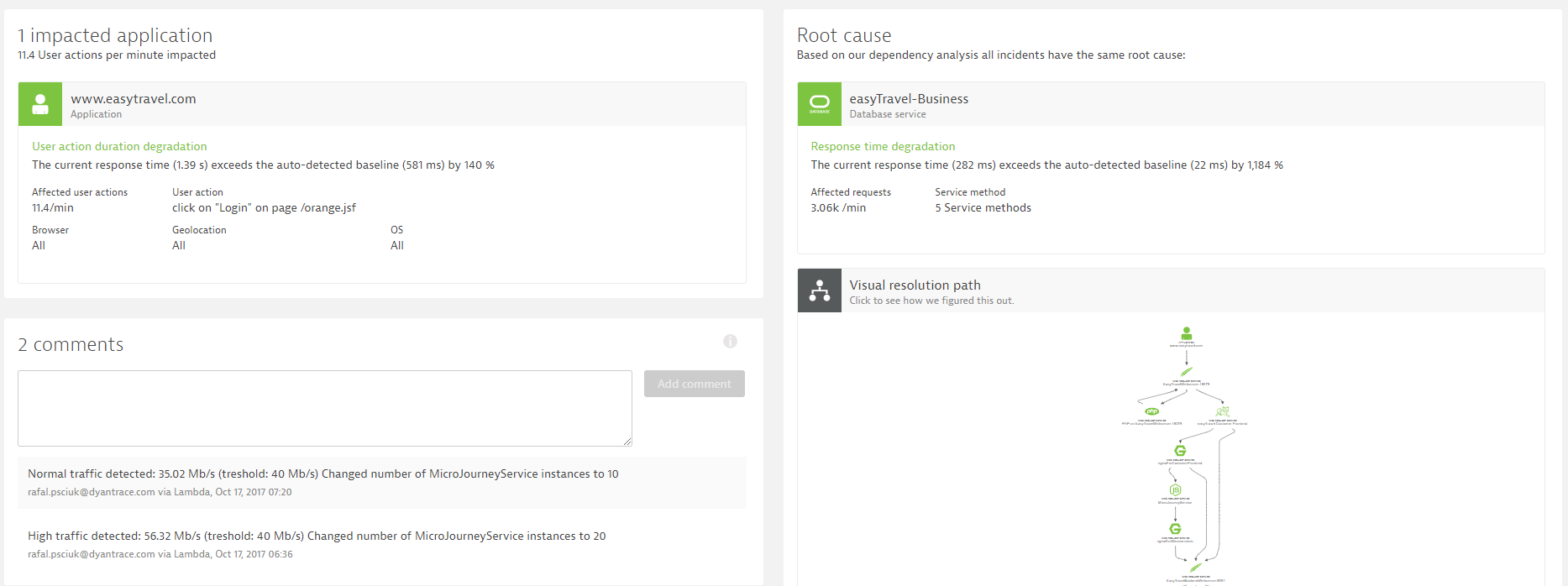Open the www.easytravel.com application title

[x=134, y=99]
